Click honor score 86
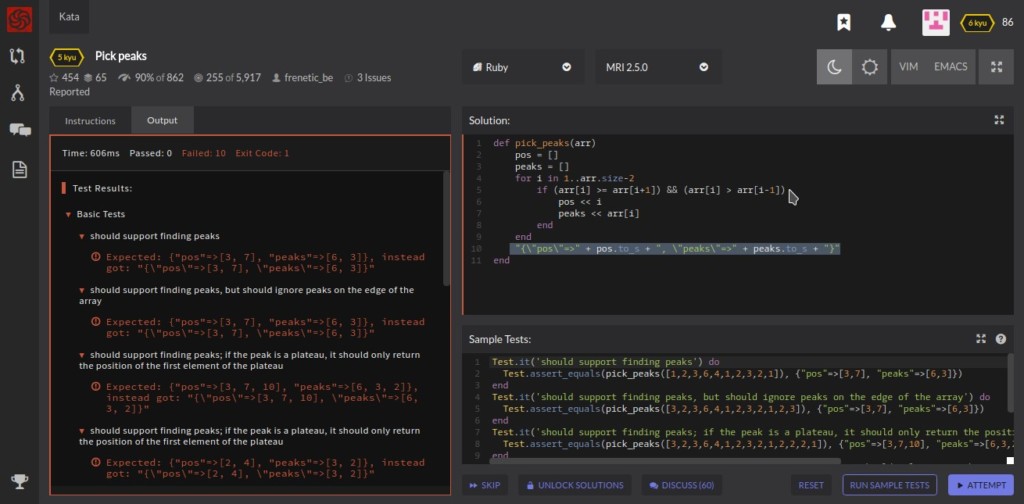The height and width of the screenshot is (504, 1024). [x=1008, y=22]
